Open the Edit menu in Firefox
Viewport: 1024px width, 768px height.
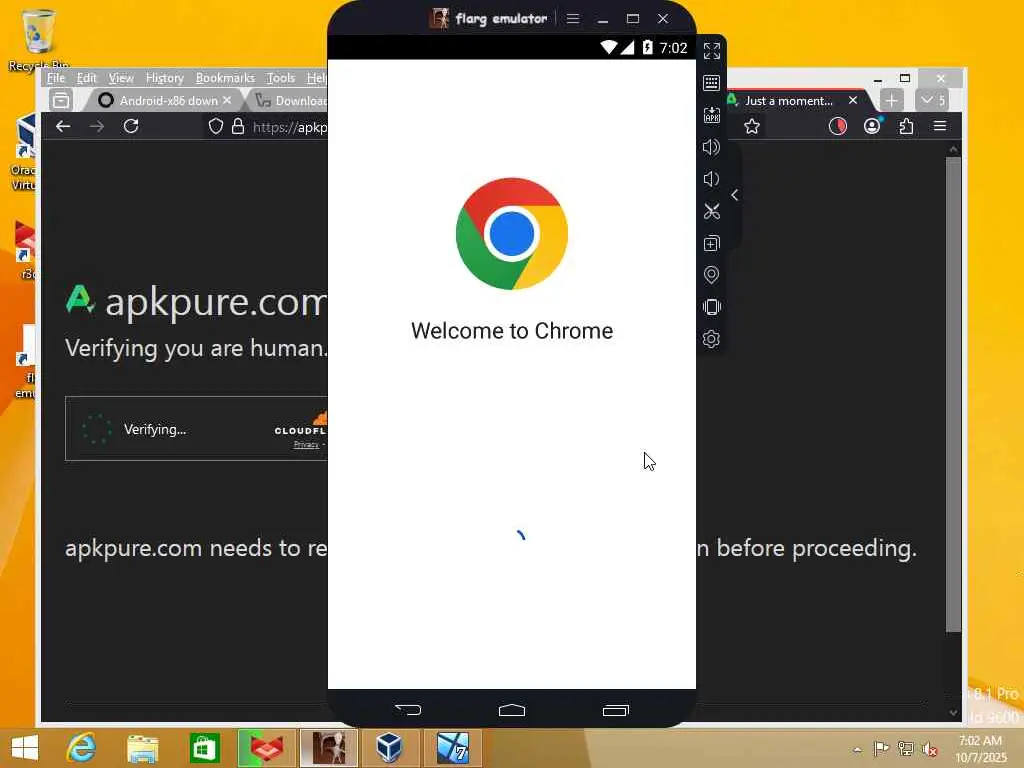click(86, 78)
